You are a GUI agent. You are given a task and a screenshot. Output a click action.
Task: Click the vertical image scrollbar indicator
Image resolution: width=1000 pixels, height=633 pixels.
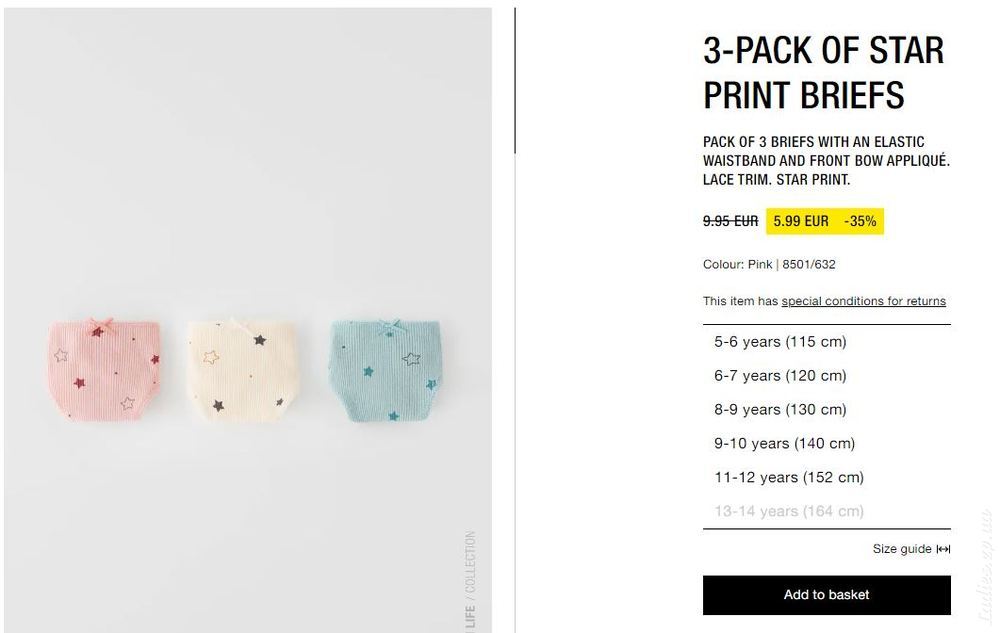tap(515, 80)
